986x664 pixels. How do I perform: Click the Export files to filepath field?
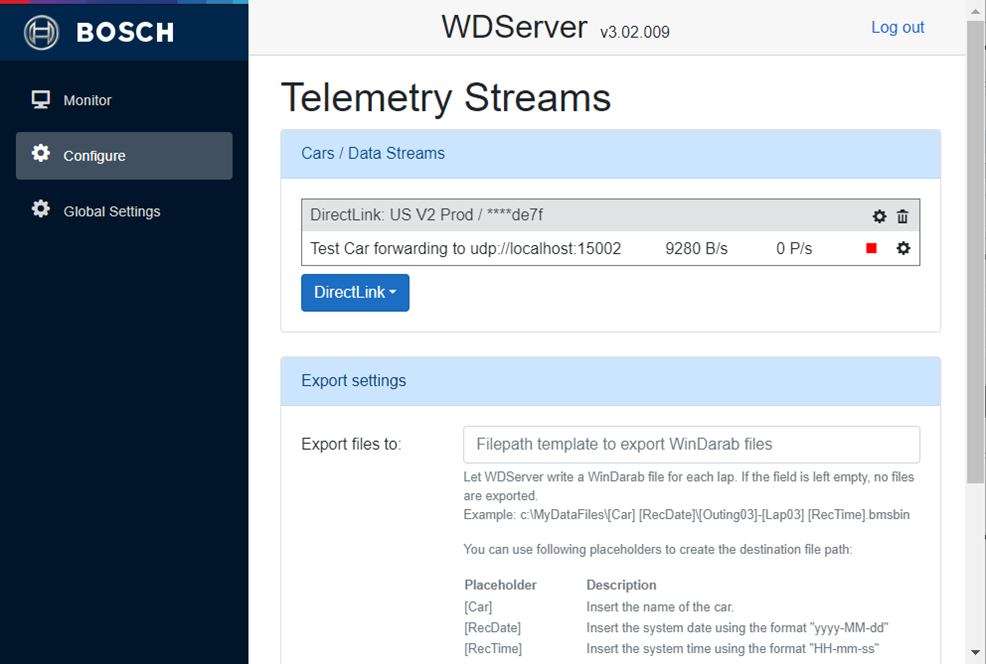point(691,444)
